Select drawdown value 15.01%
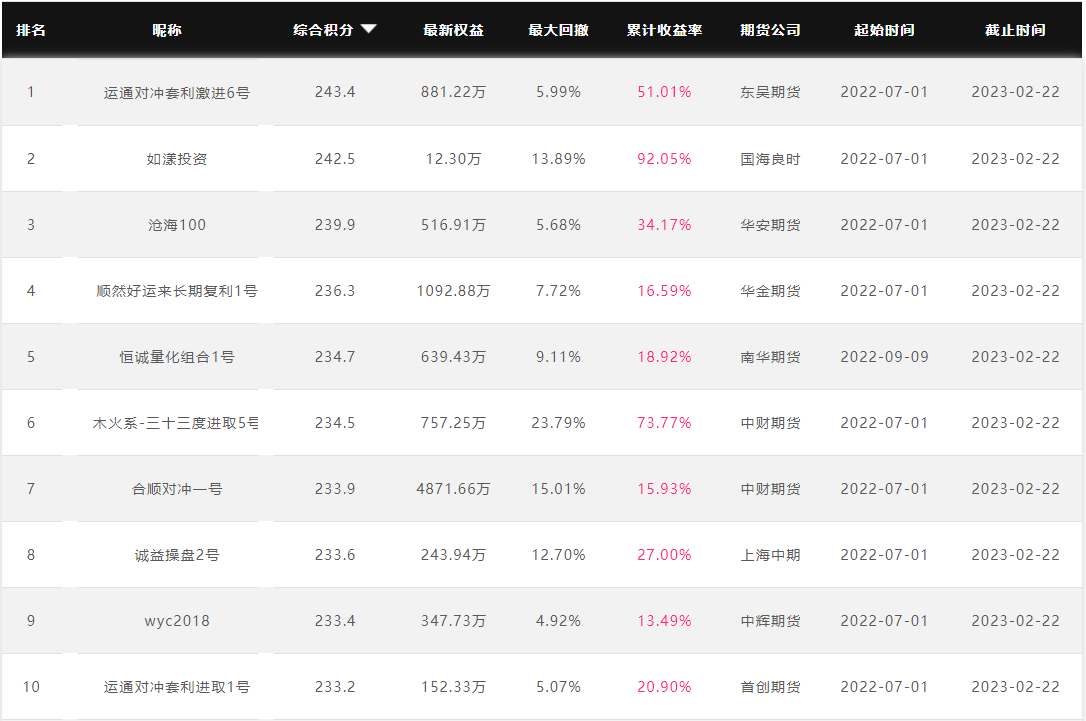Image resolution: width=1086 pixels, height=721 pixels. pos(558,489)
